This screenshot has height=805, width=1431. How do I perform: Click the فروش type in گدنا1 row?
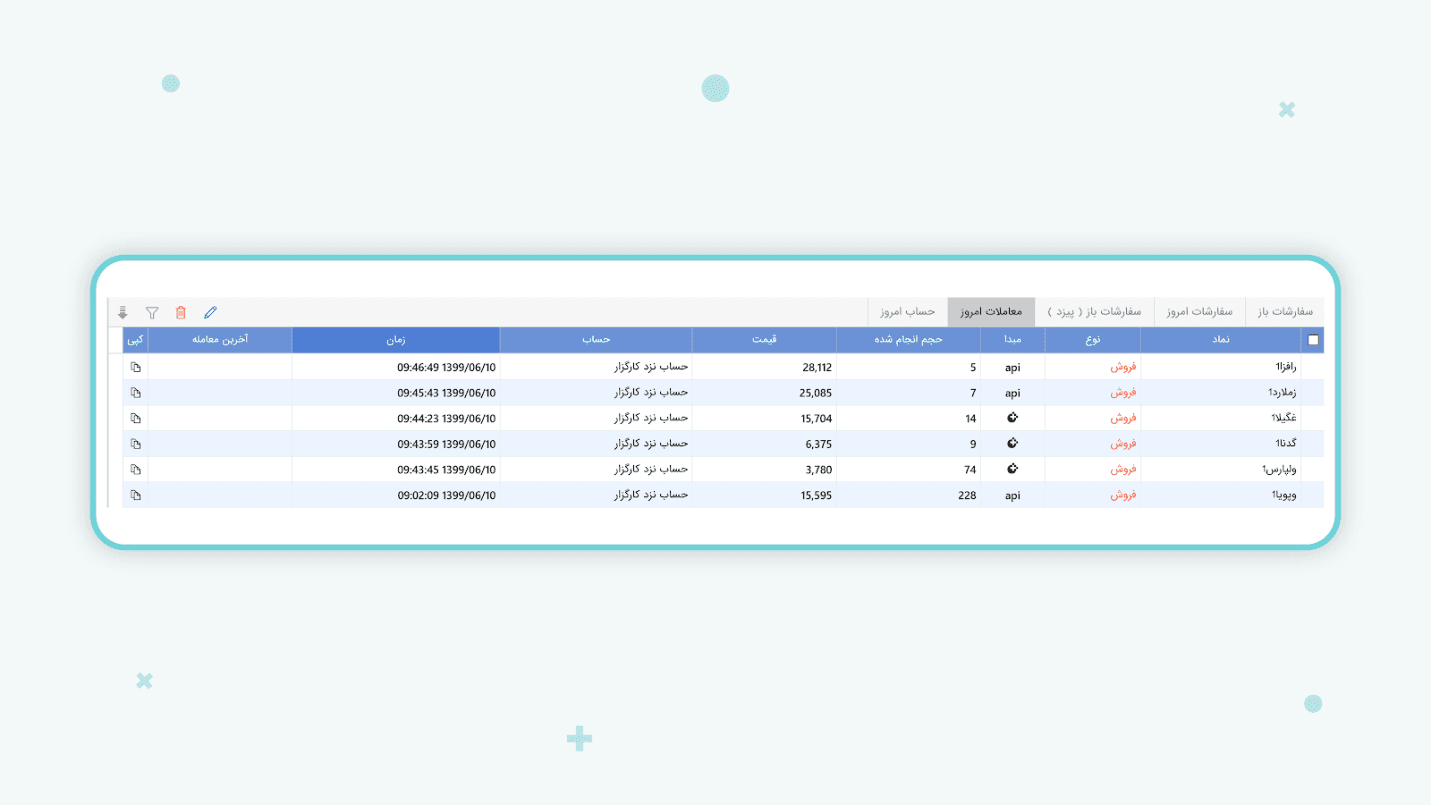[1123, 444]
